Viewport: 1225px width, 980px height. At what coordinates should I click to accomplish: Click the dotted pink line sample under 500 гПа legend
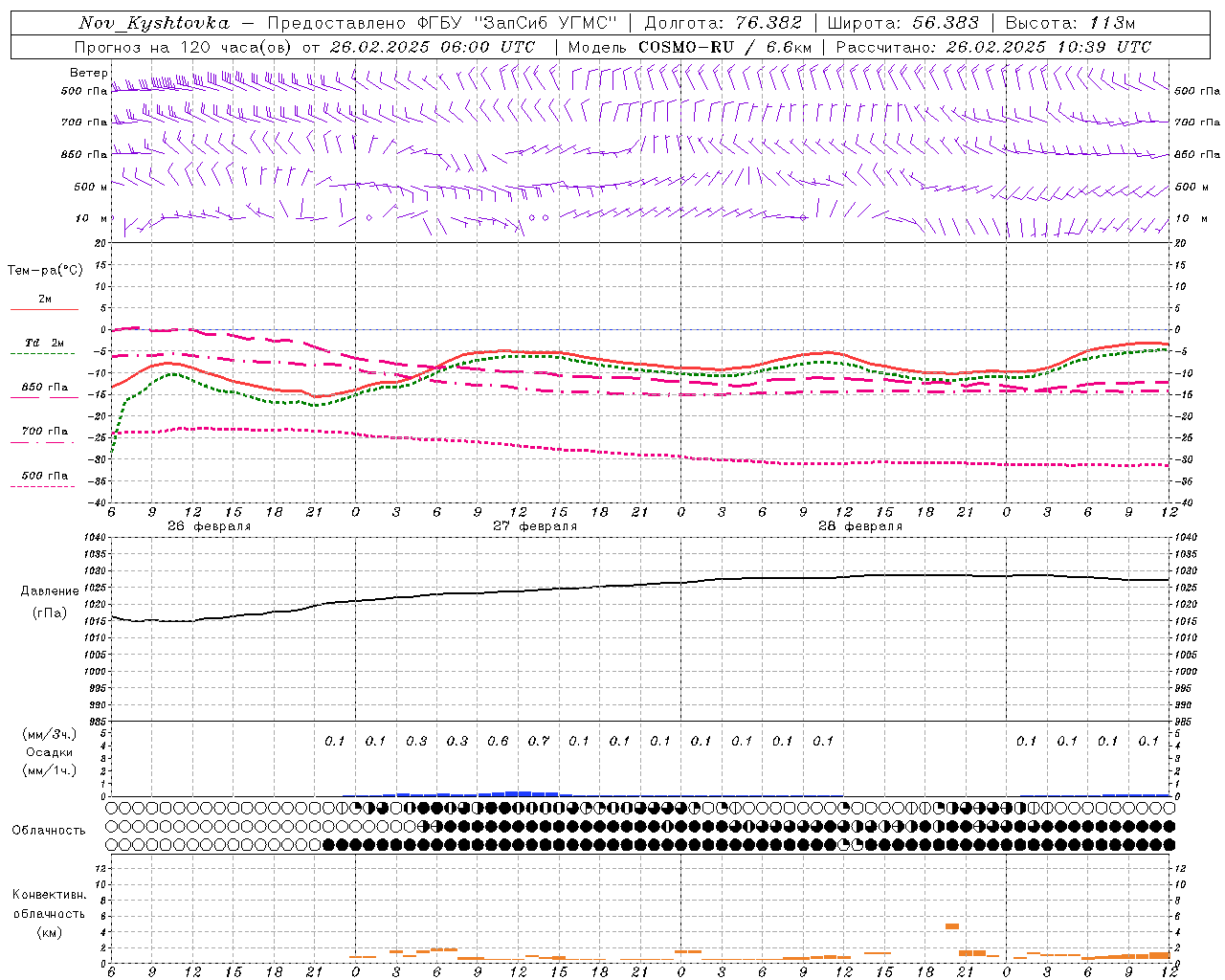42,486
